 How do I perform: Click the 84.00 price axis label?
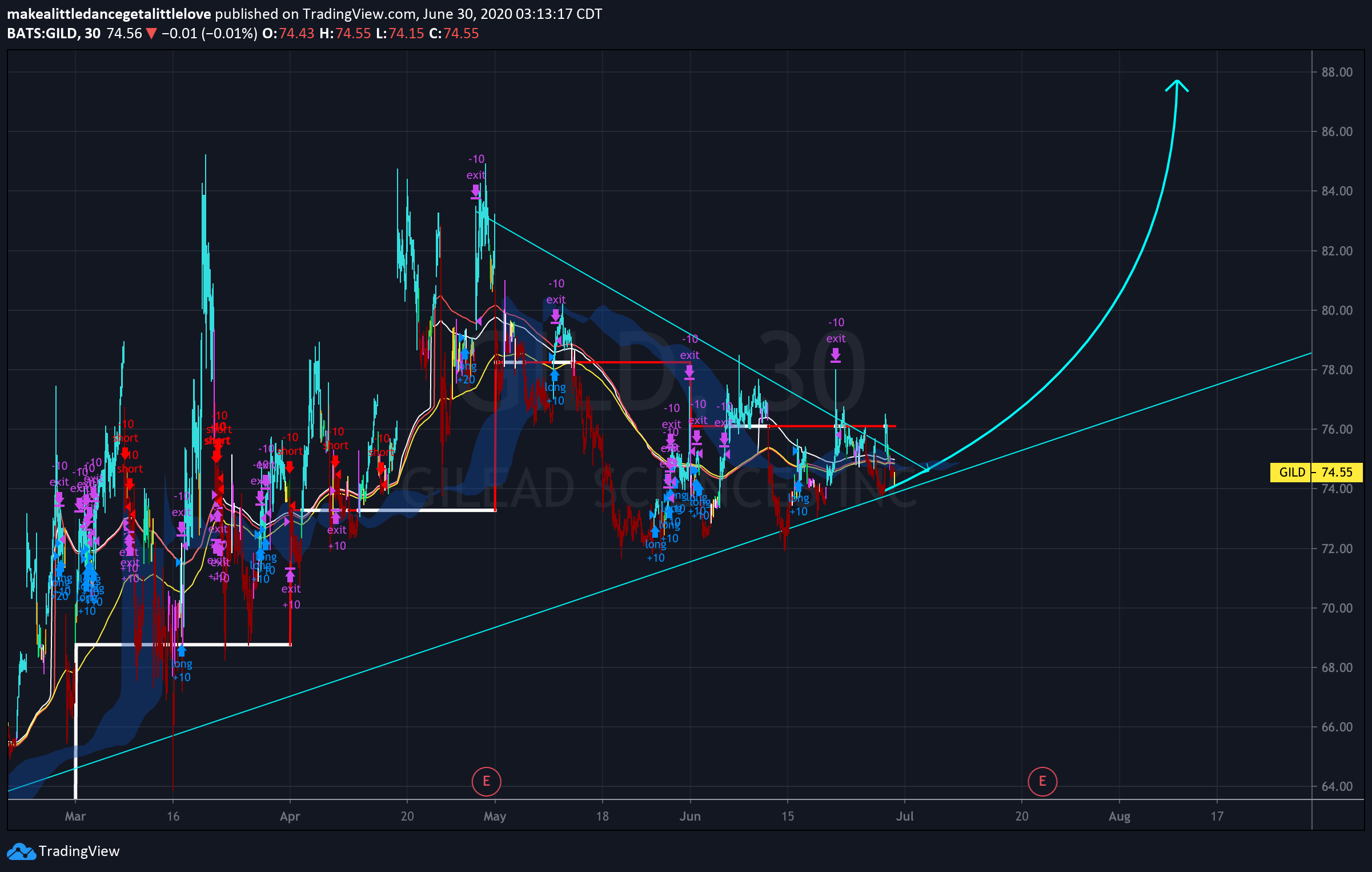click(1337, 191)
